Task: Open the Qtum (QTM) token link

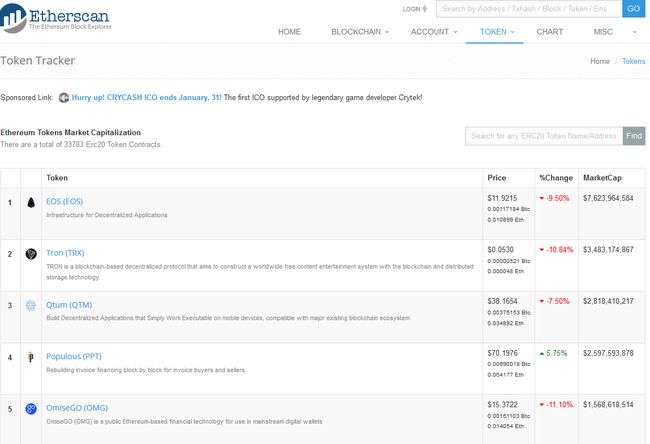Action: pyautogui.click(x=69, y=305)
